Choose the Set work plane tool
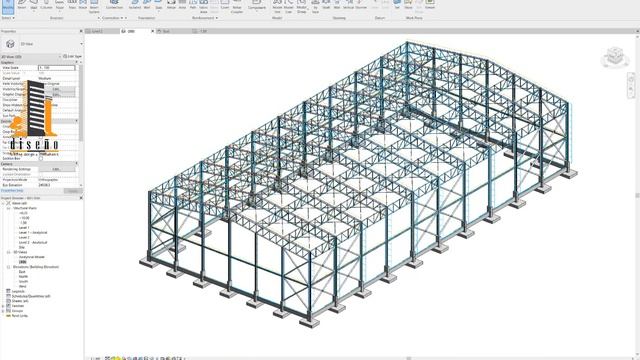Screen dimensions: 640x360 tap(397, 5)
